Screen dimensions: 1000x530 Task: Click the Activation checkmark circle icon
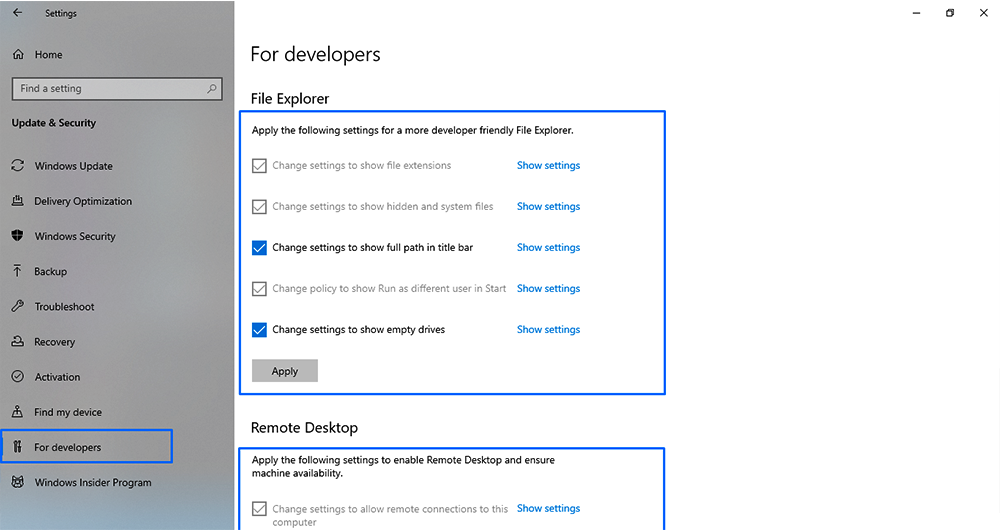click(18, 376)
